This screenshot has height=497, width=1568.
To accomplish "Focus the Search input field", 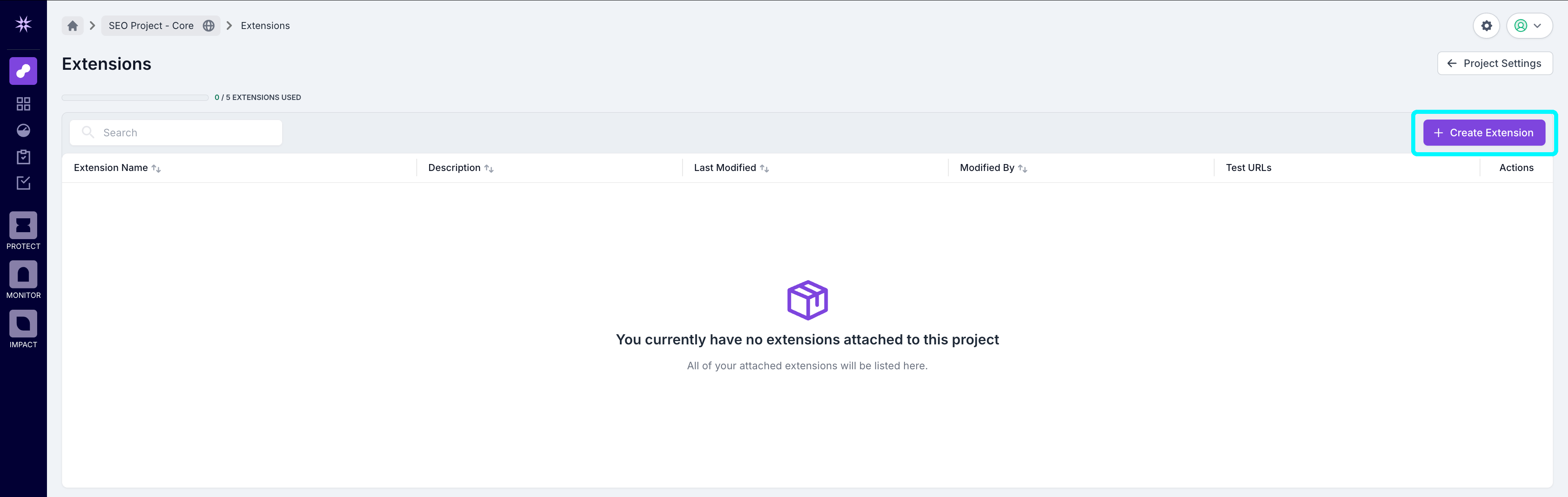I will [x=176, y=133].
